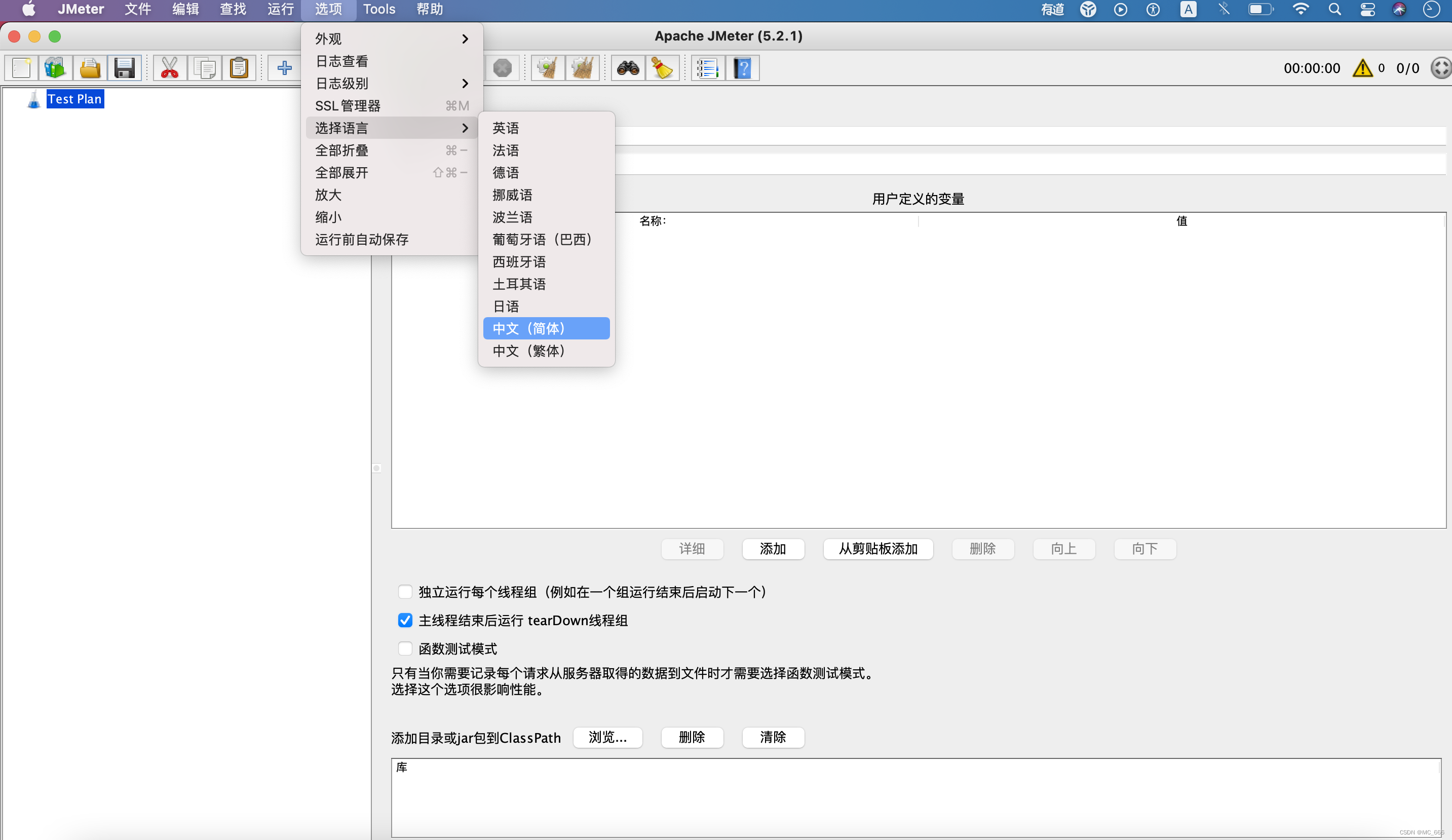1452x840 pixels.
Task: Toggle 运行前自动保存 menu item
Action: tap(392, 239)
